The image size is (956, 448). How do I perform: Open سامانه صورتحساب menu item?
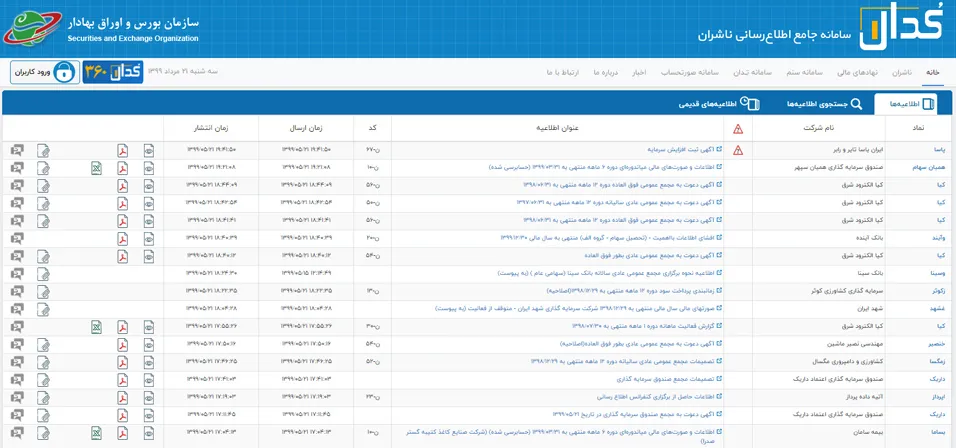689,72
